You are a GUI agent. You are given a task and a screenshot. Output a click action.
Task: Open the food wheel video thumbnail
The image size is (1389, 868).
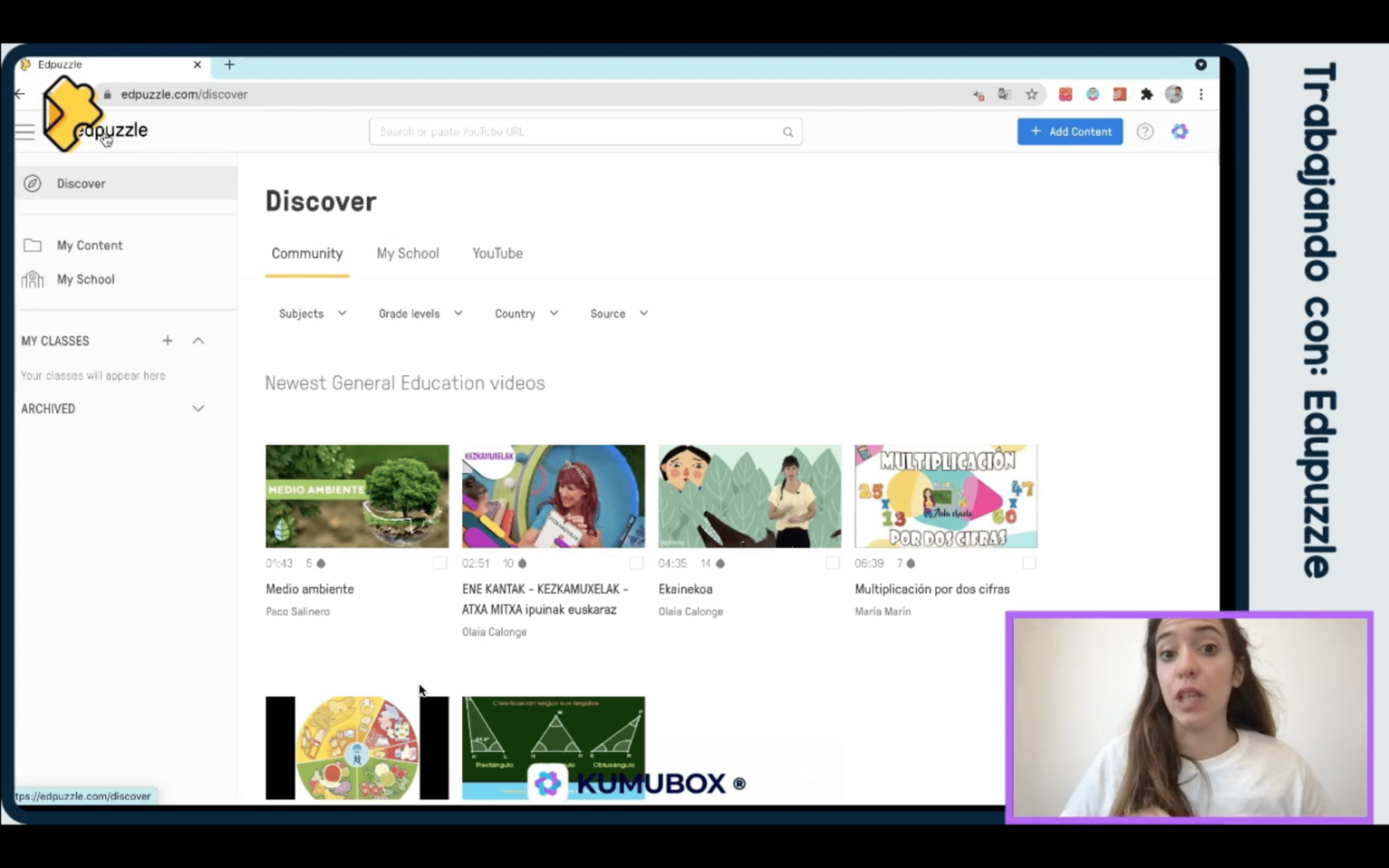357,748
